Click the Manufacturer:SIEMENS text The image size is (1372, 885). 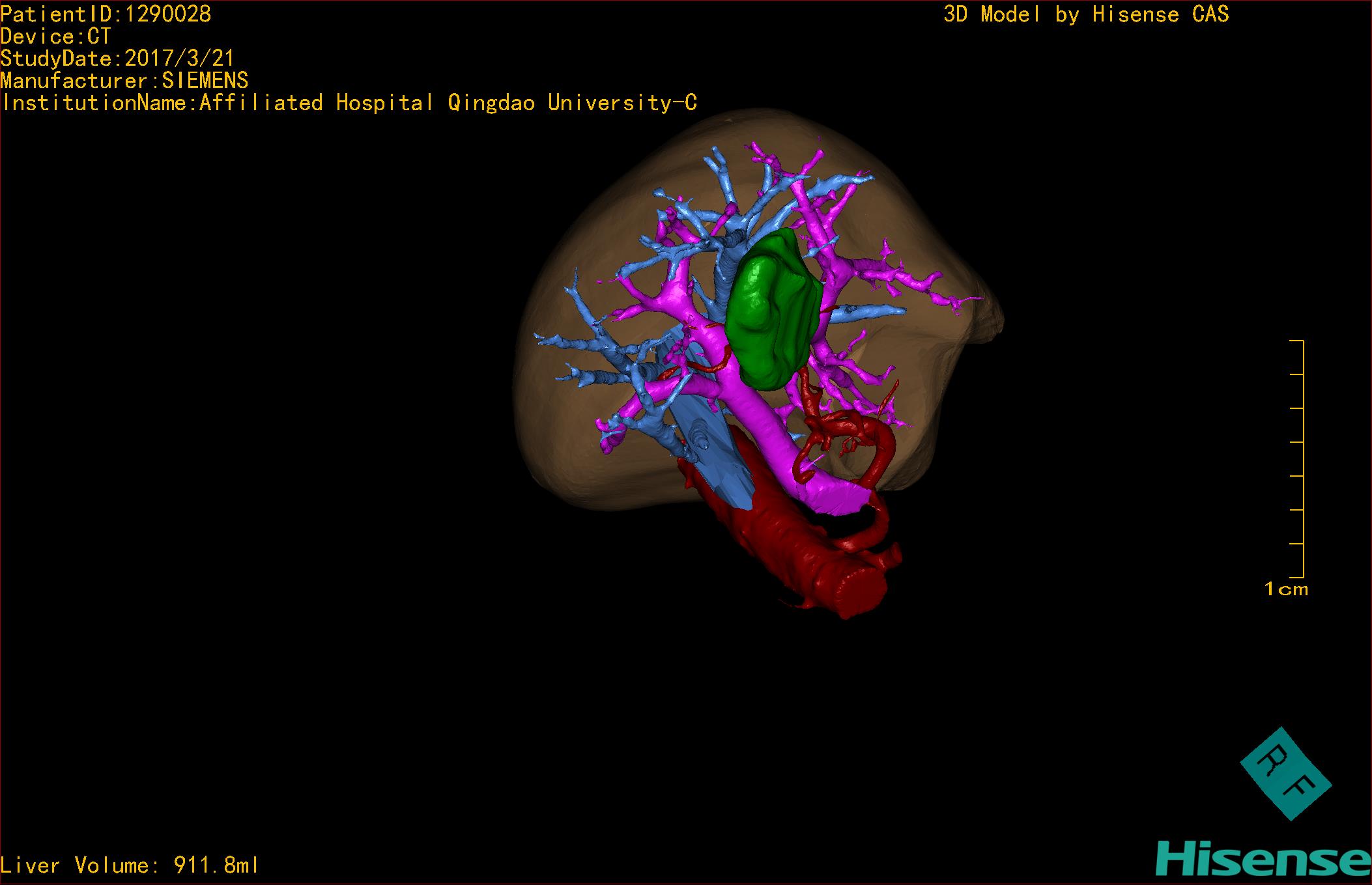pos(124,81)
